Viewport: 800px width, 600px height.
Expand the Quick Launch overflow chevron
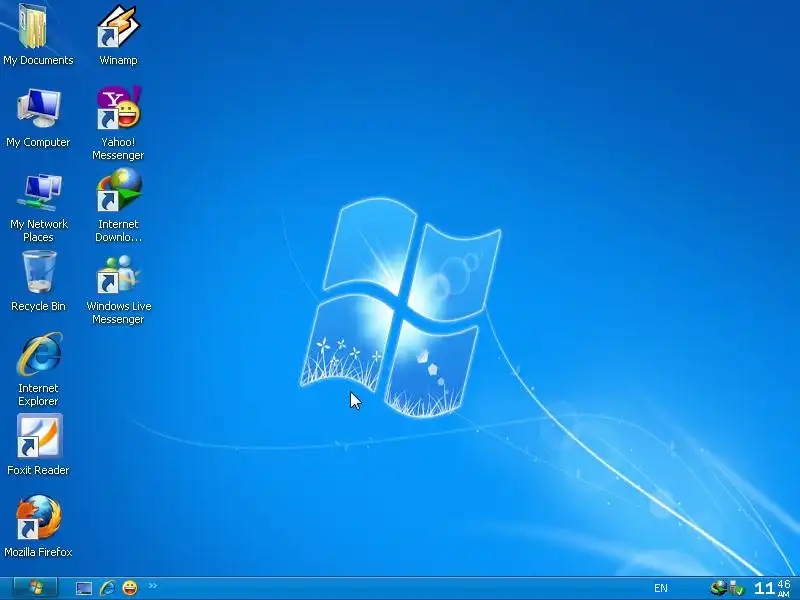(153, 586)
